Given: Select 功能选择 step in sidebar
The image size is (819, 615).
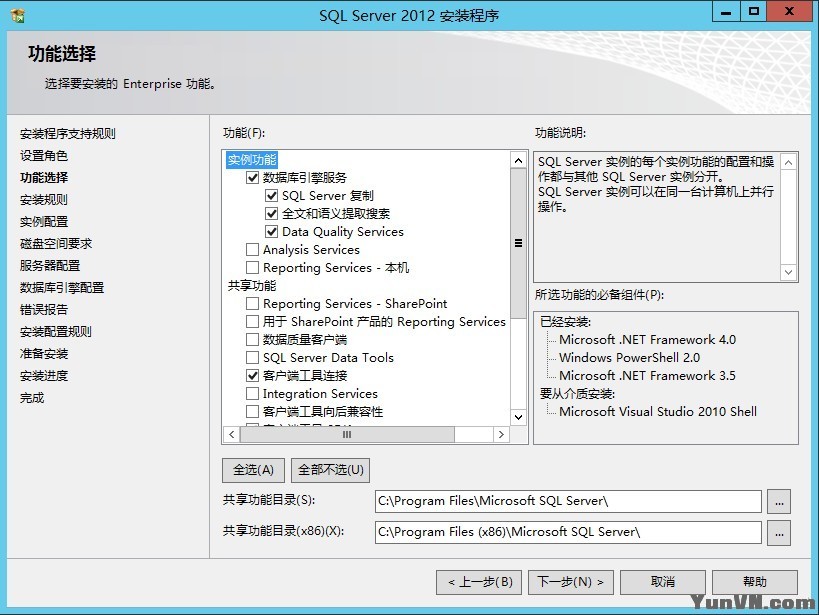Looking at the screenshot, I should pos(44,178).
